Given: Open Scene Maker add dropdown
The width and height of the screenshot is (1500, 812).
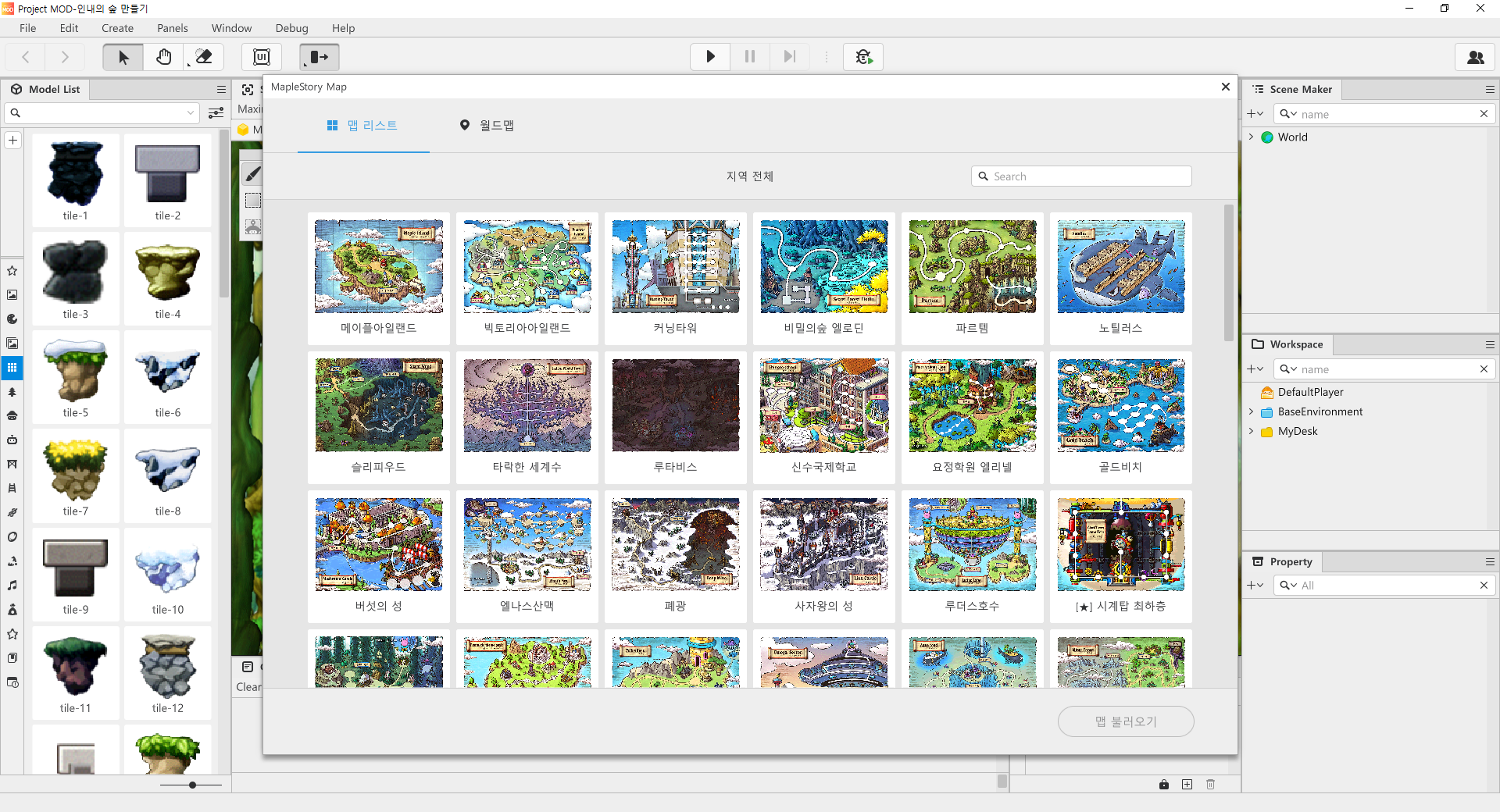Looking at the screenshot, I should point(1255,114).
